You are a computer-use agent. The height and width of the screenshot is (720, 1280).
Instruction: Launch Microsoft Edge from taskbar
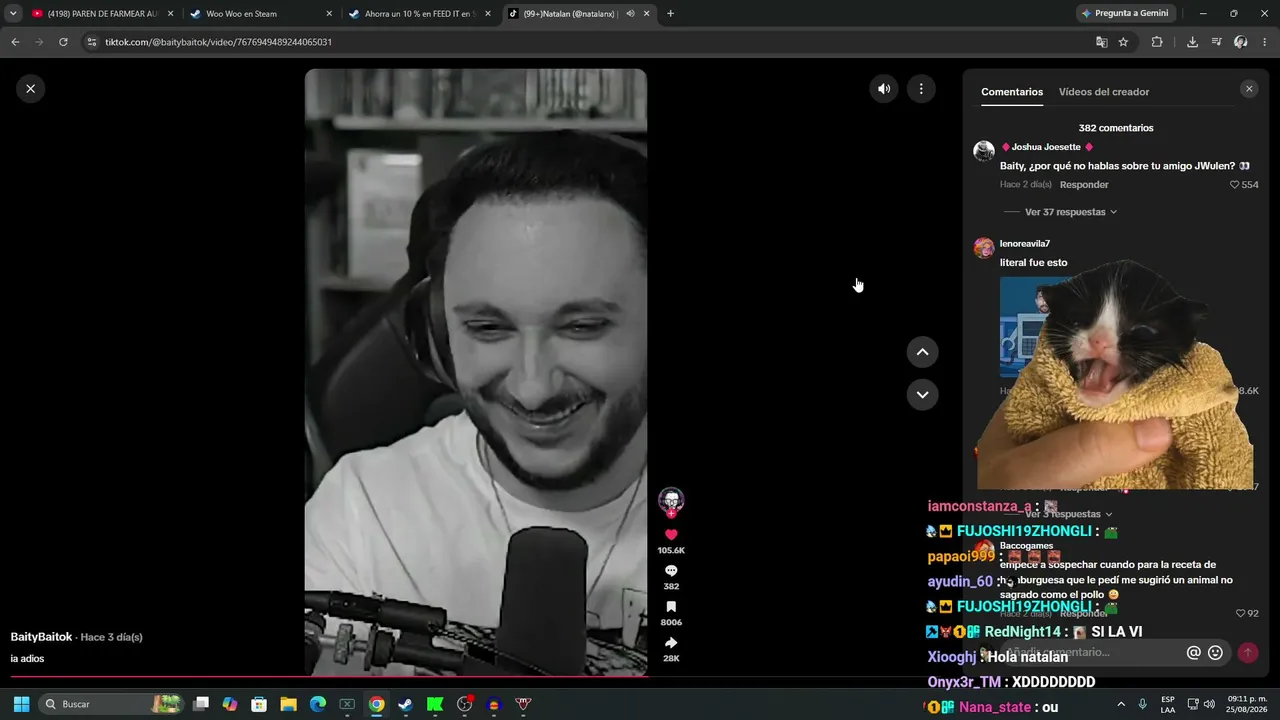click(x=318, y=704)
